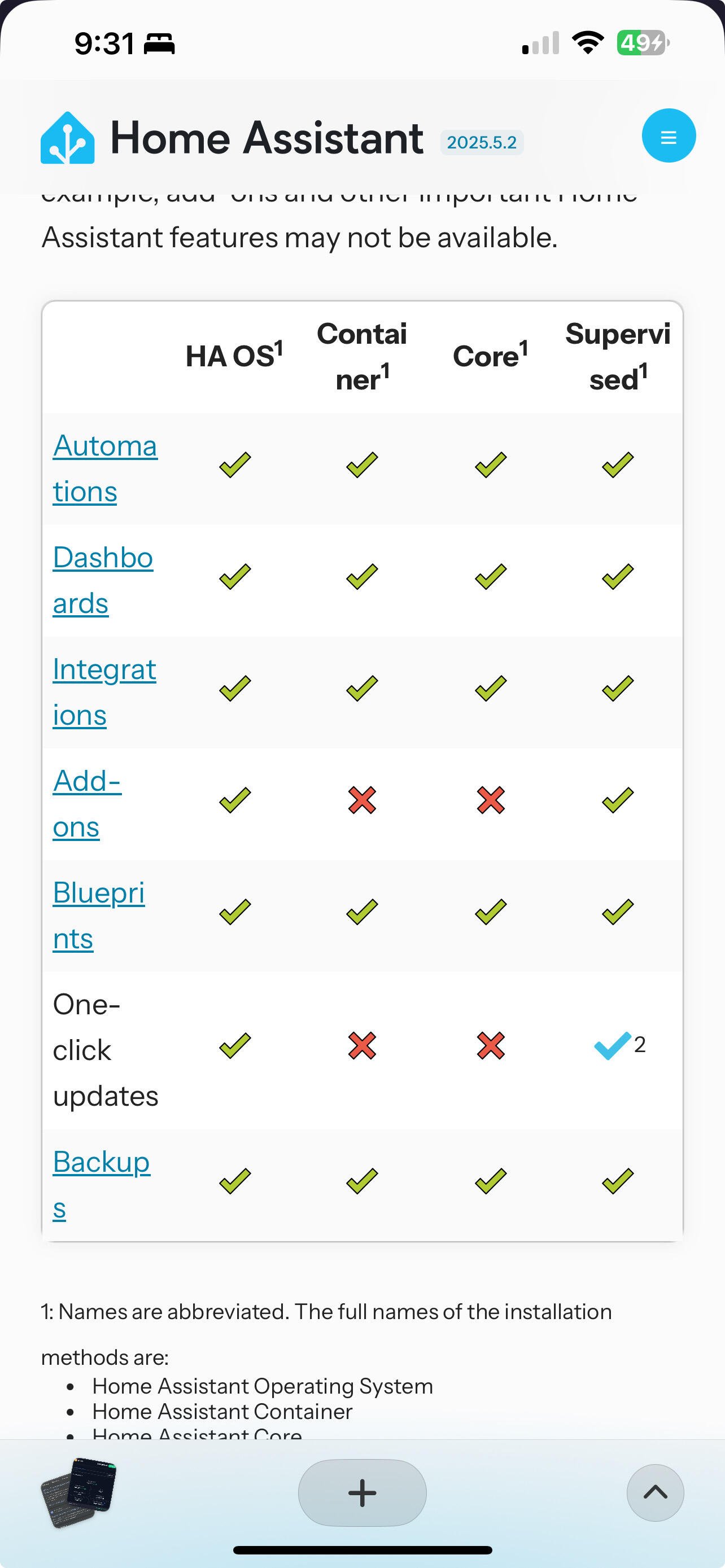This screenshot has width=725, height=1568.
Task: Tap the blue checkmark for Supervised updates
Action: click(x=613, y=1046)
